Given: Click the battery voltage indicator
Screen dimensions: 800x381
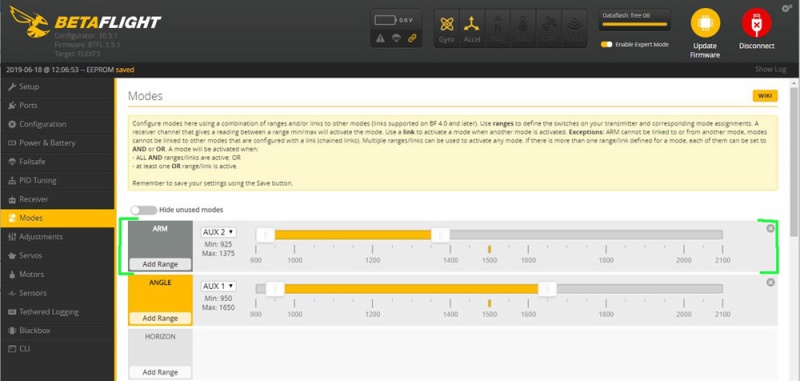Looking at the screenshot, I should coord(393,20).
